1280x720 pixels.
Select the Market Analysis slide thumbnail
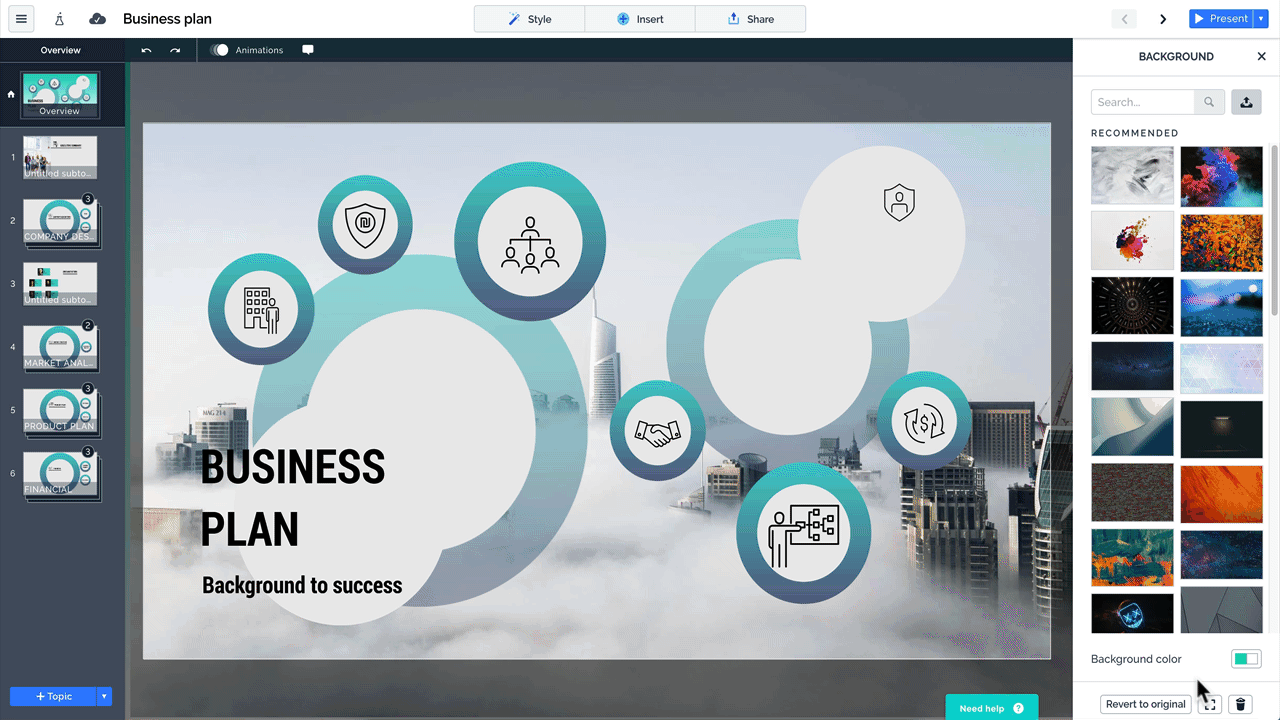(x=60, y=347)
